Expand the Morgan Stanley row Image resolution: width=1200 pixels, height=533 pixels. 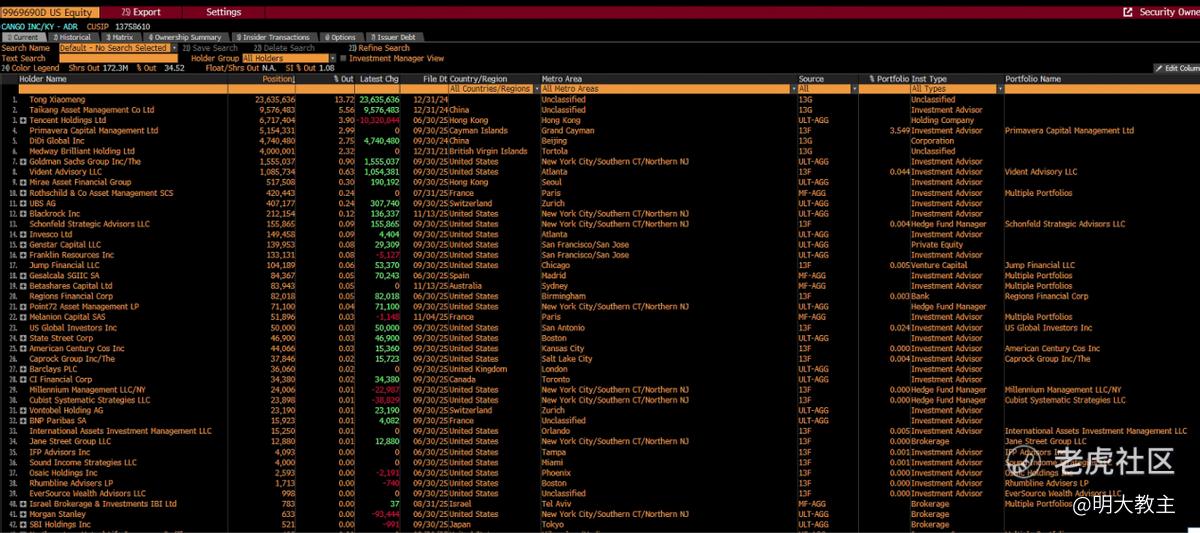pos(23,514)
